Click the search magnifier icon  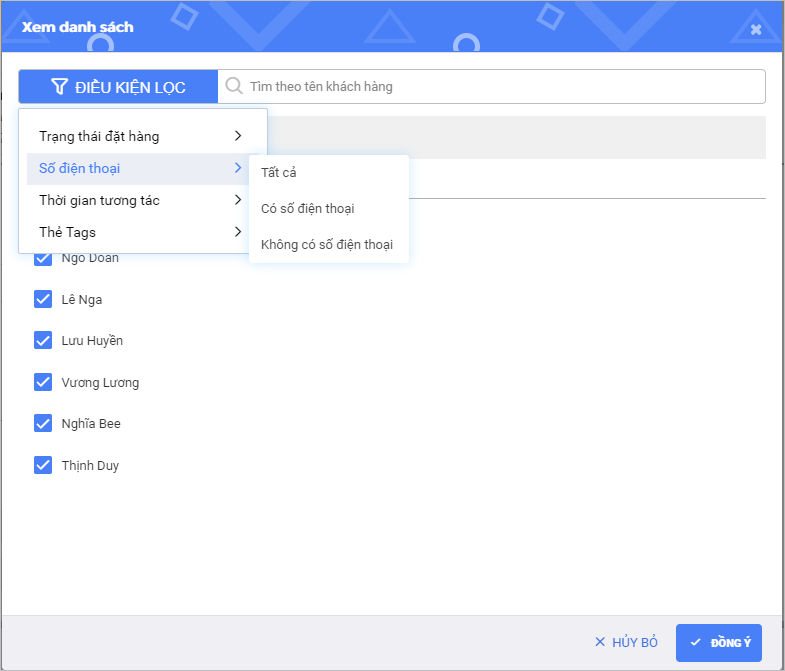tap(234, 86)
